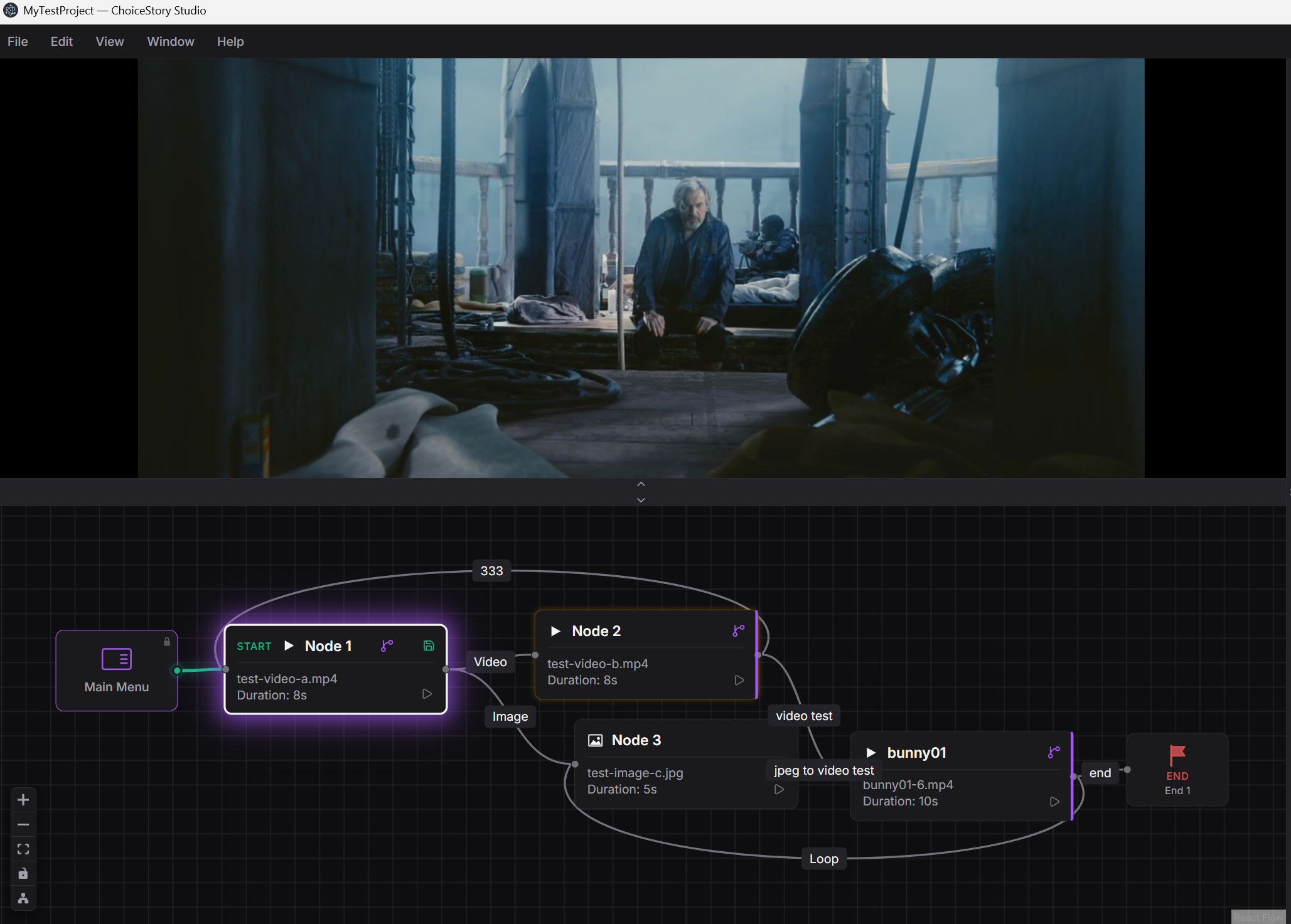Select the 'jpeg to video test' edge label
Image resolution: width=1291 pixels, height=924 pixels.
(x=823, y=770)
